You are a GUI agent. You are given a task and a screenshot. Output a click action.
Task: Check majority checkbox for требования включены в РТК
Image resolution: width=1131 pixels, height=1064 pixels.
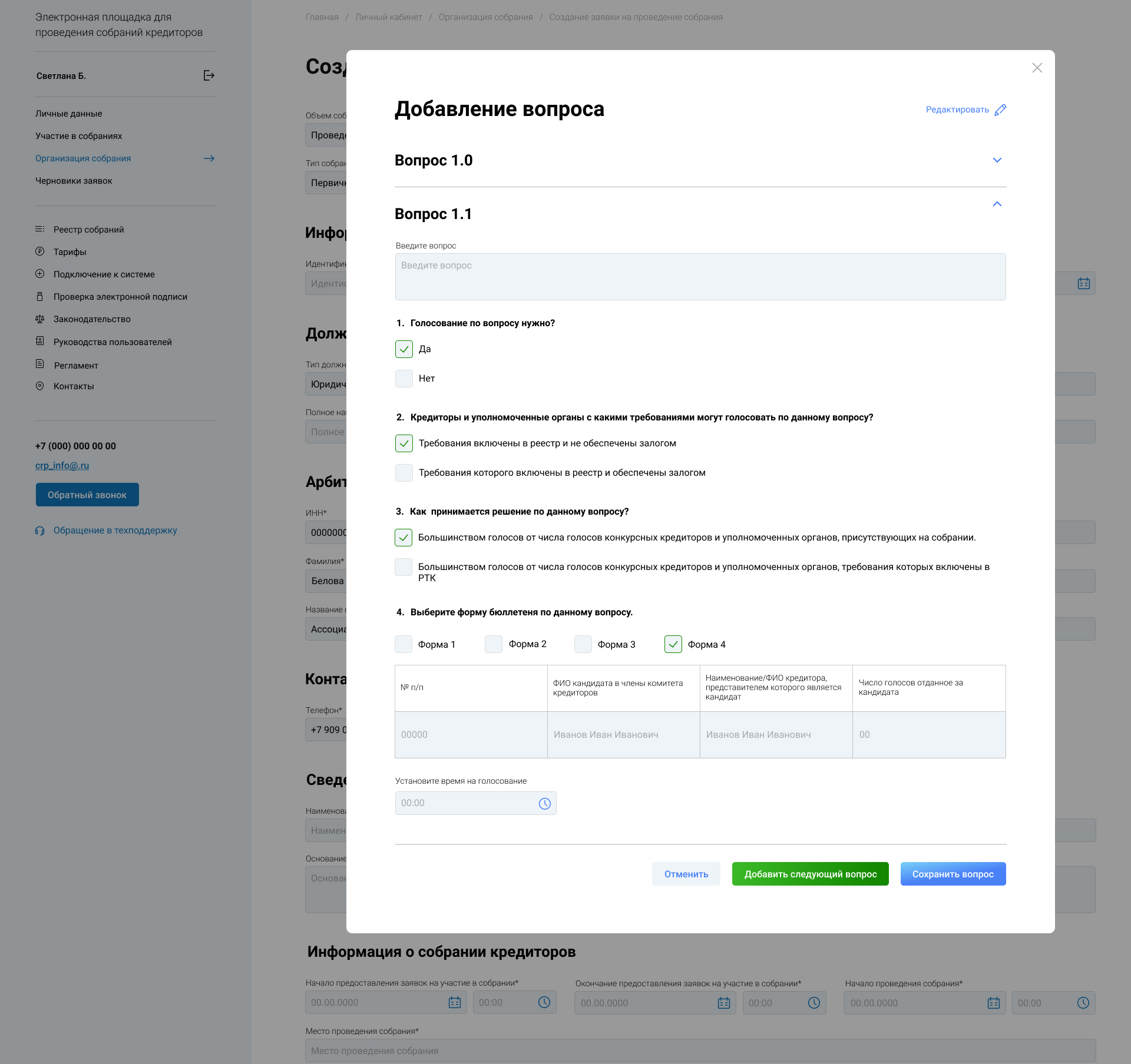[x=404, y=567]
